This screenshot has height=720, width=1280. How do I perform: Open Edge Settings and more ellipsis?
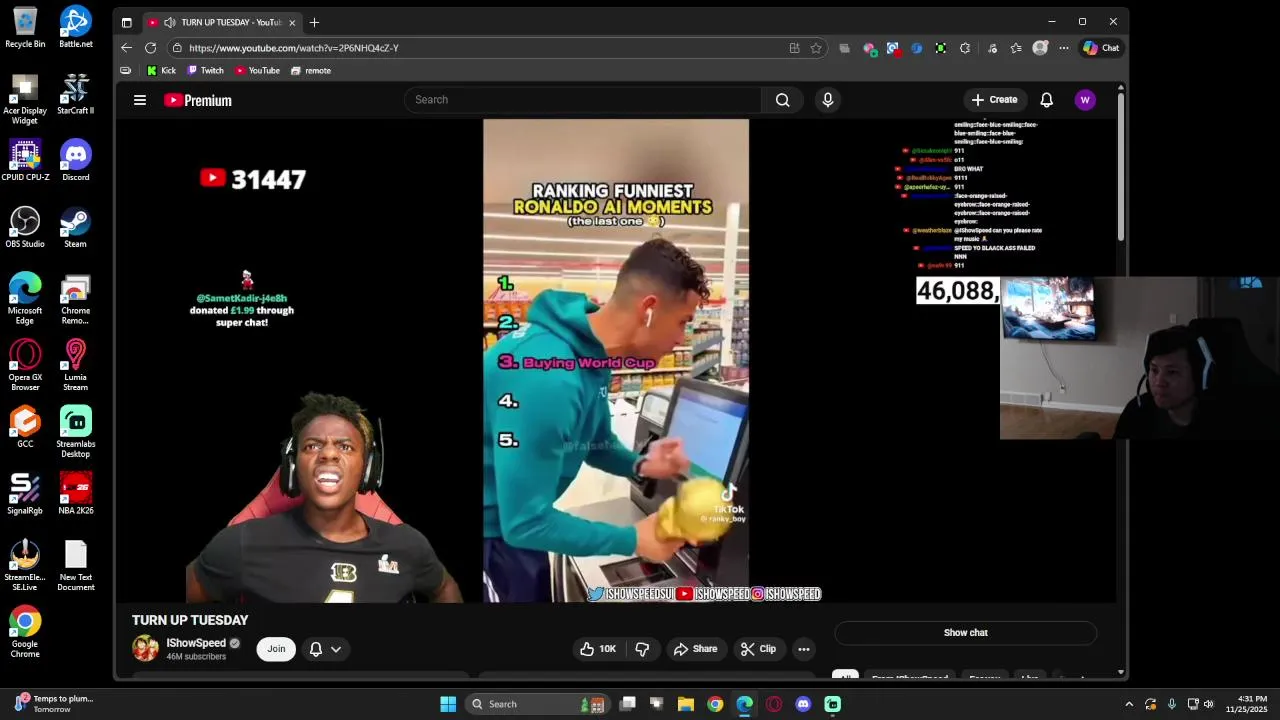[1064, 48]
